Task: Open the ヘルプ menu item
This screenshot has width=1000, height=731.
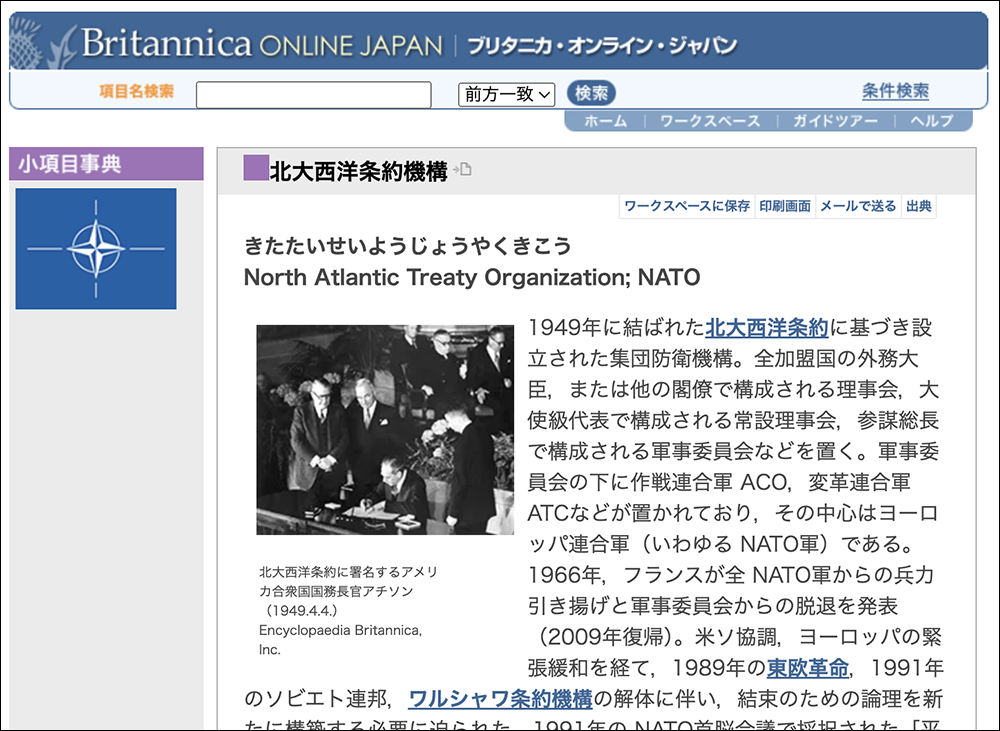Action: click(x=932, y=121)
